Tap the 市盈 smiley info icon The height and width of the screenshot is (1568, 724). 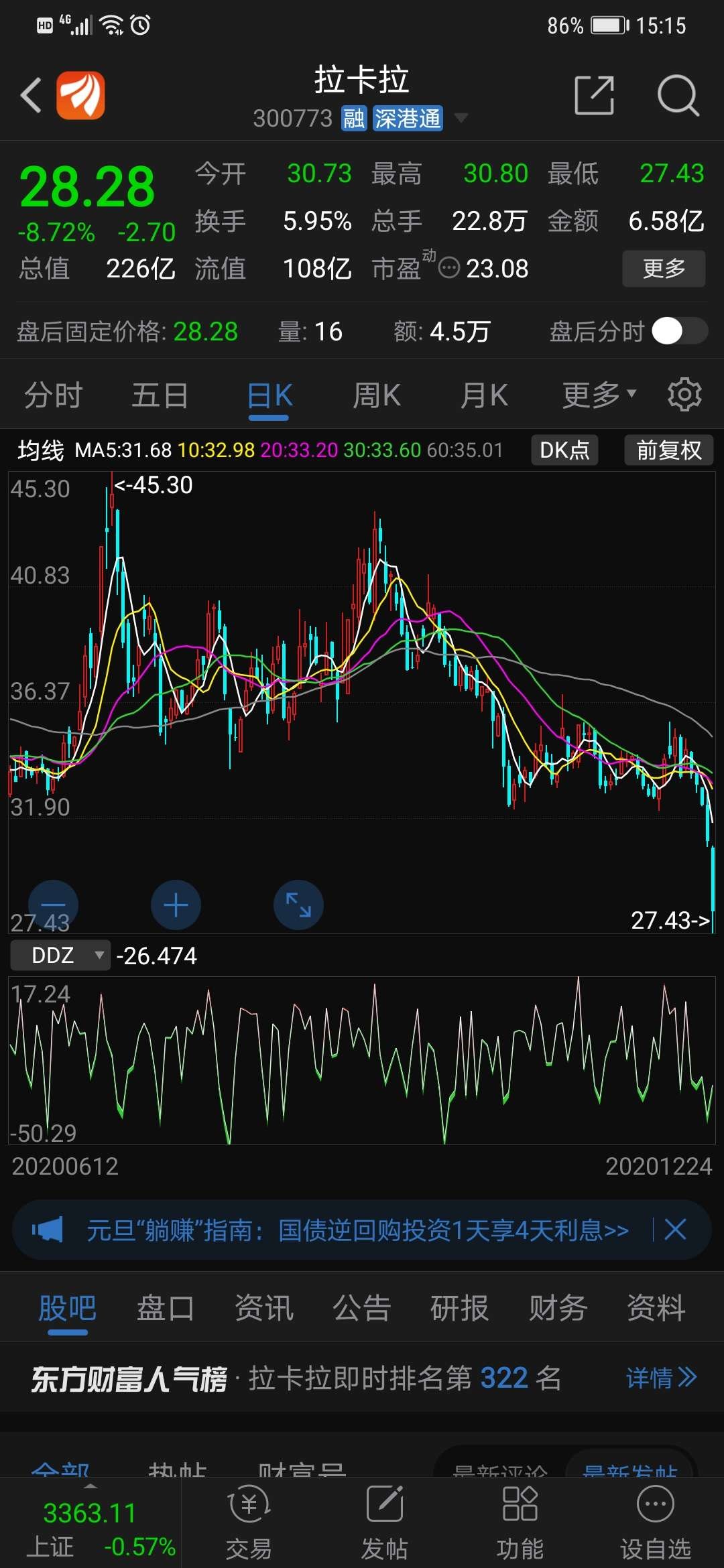448,268
